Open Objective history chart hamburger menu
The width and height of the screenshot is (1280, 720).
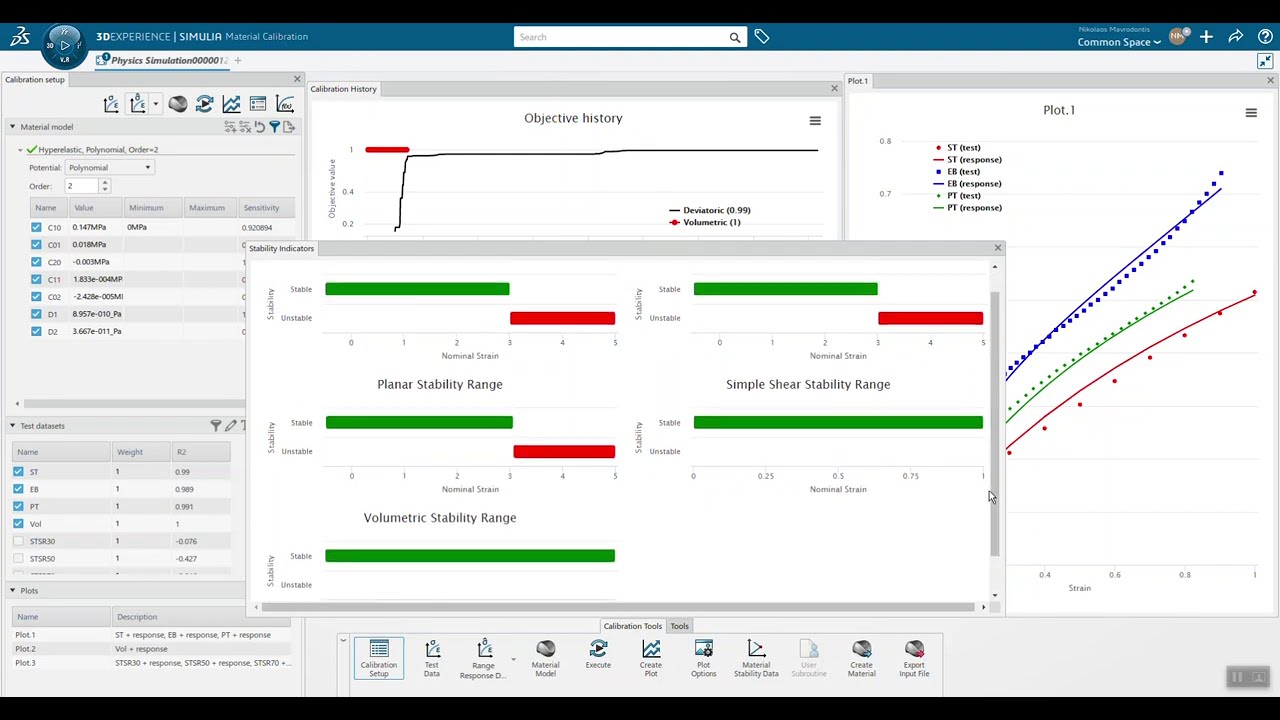(x=815, y=121)
